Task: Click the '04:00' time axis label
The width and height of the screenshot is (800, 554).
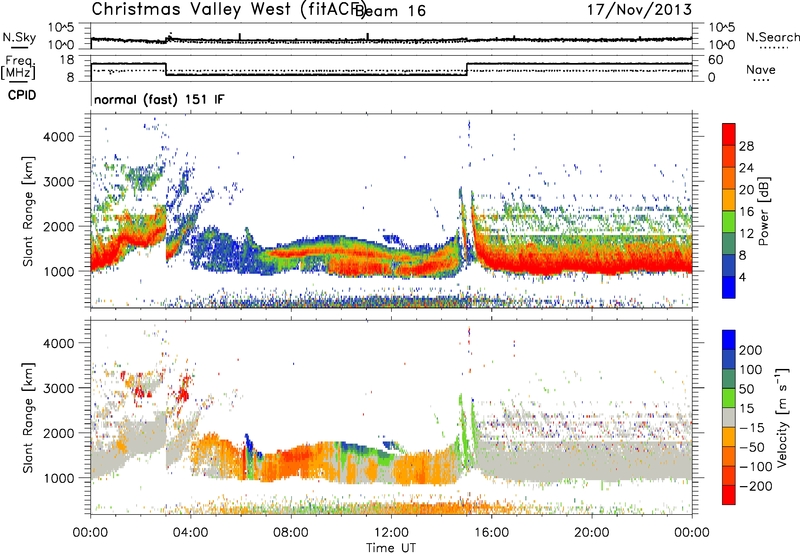Action: (190, 533)
